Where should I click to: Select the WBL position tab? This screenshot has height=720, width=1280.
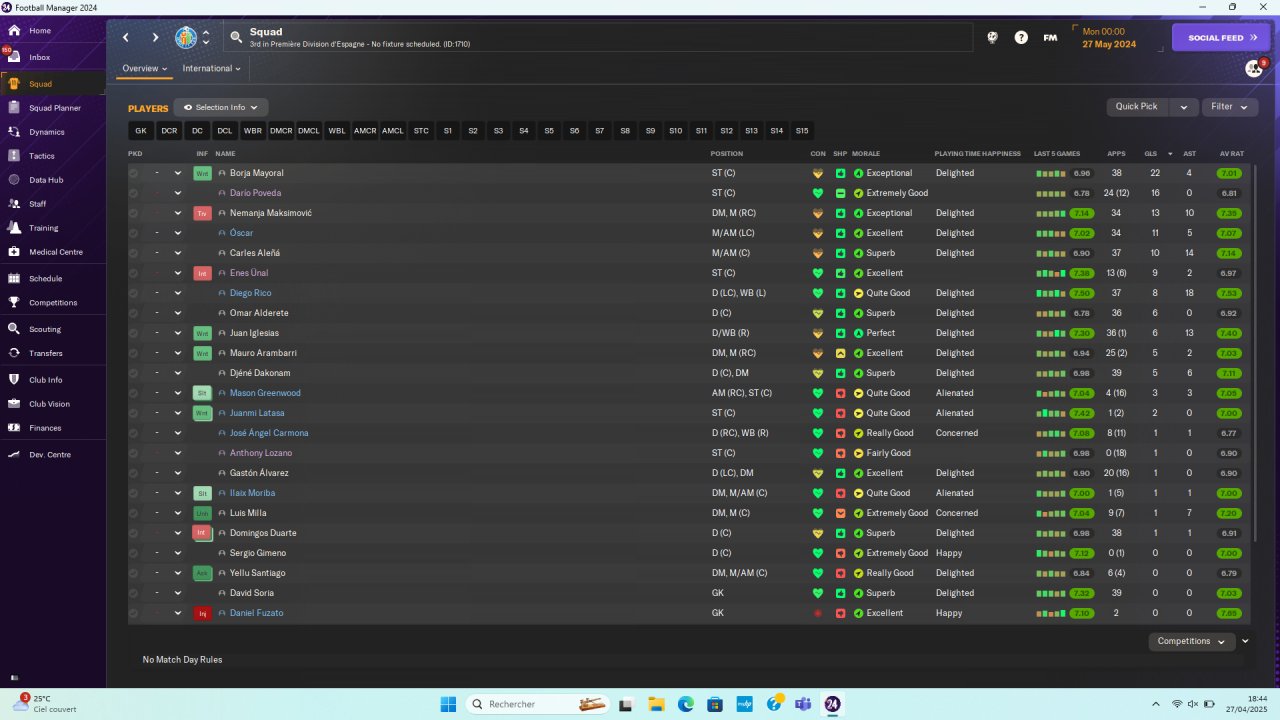337,131
